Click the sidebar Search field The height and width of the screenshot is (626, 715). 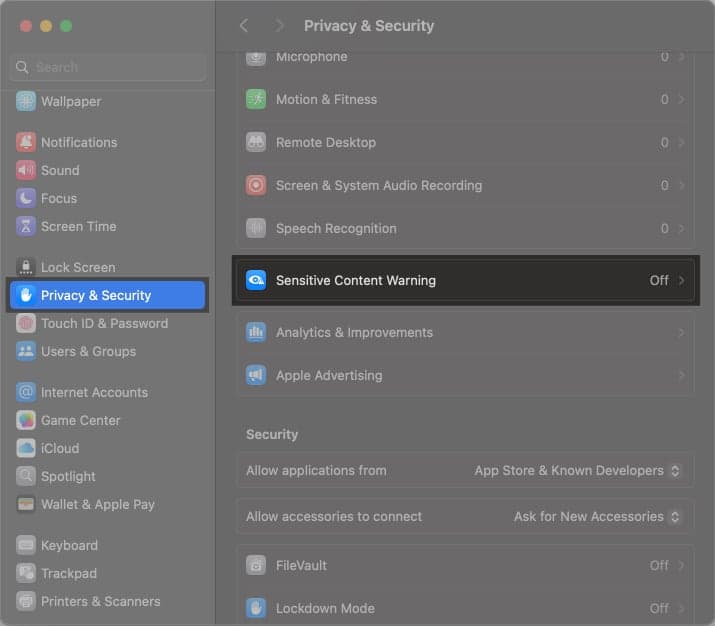(x=108, y=67)
